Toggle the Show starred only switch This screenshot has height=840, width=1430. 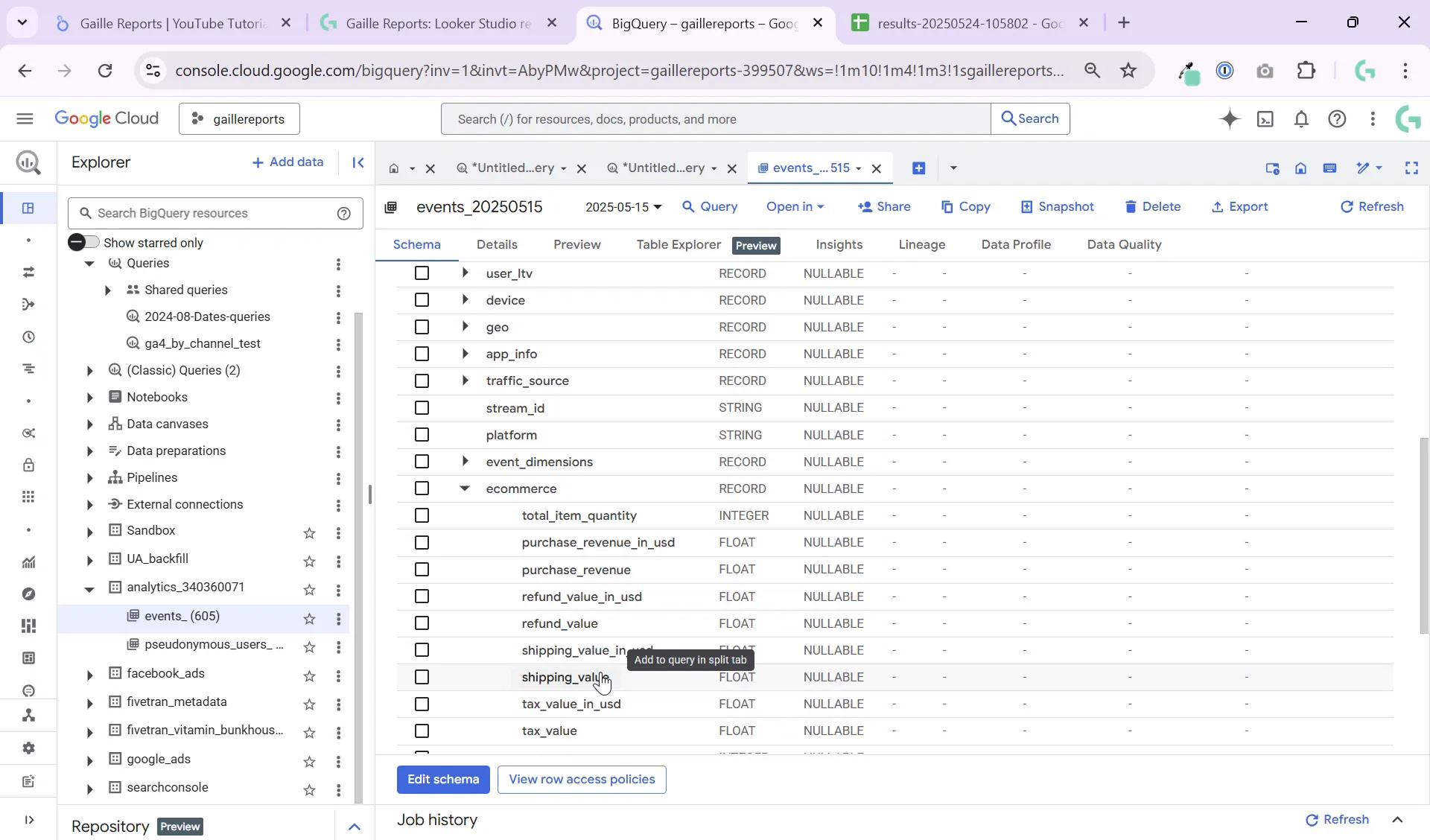click(x=83, y=242)
